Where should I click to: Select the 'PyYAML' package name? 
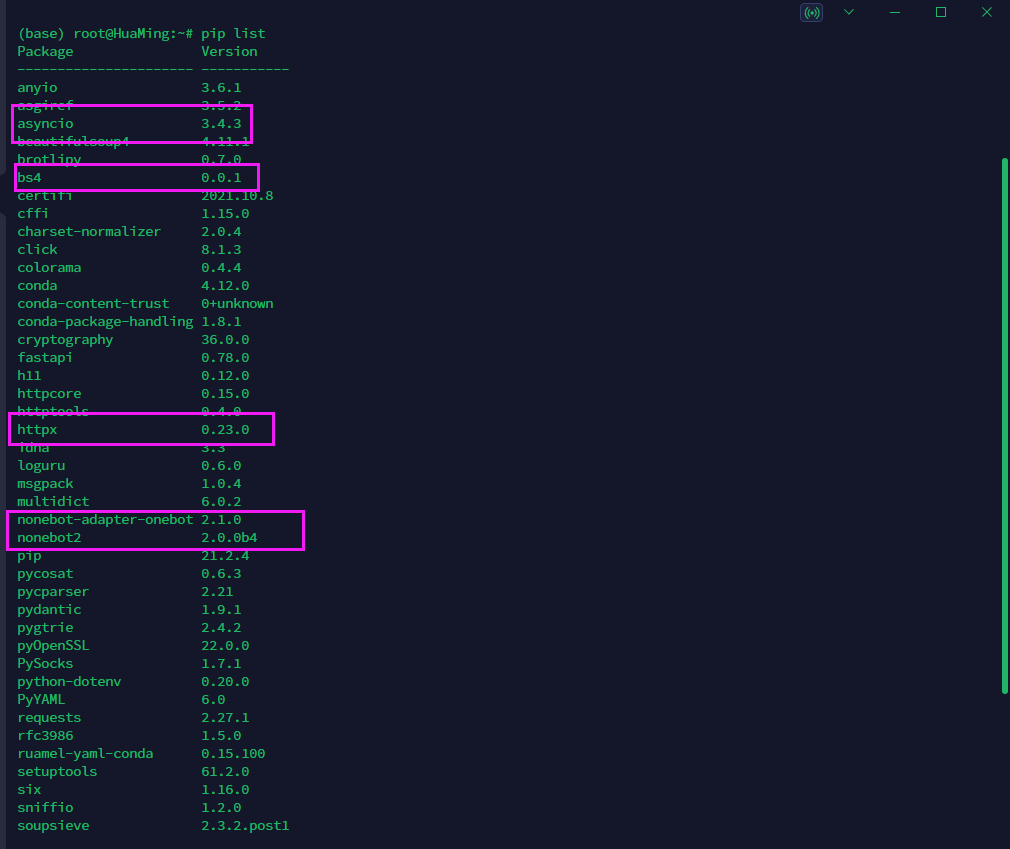(41, 701)
